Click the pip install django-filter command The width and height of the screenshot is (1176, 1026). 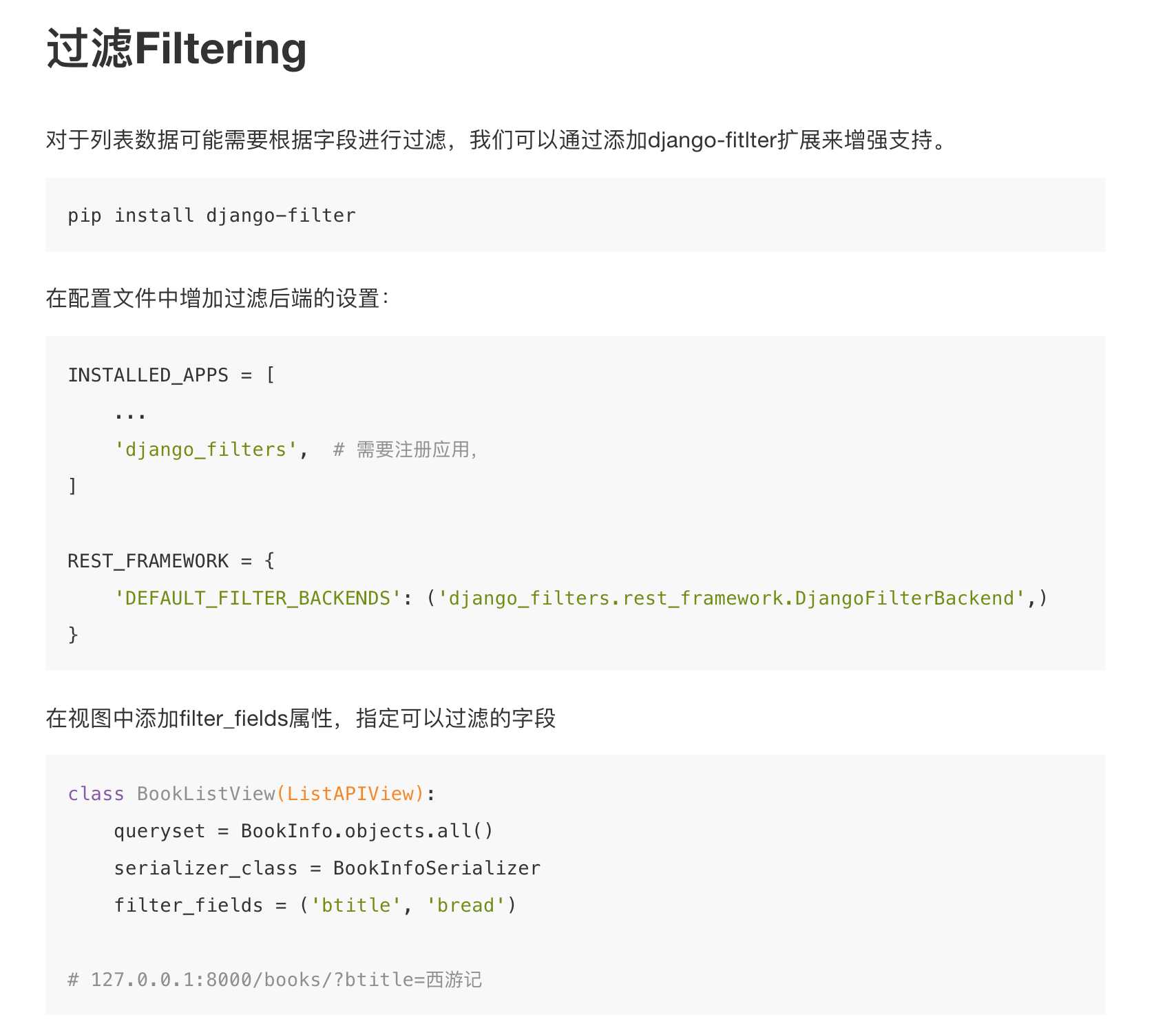pos(211,216)
